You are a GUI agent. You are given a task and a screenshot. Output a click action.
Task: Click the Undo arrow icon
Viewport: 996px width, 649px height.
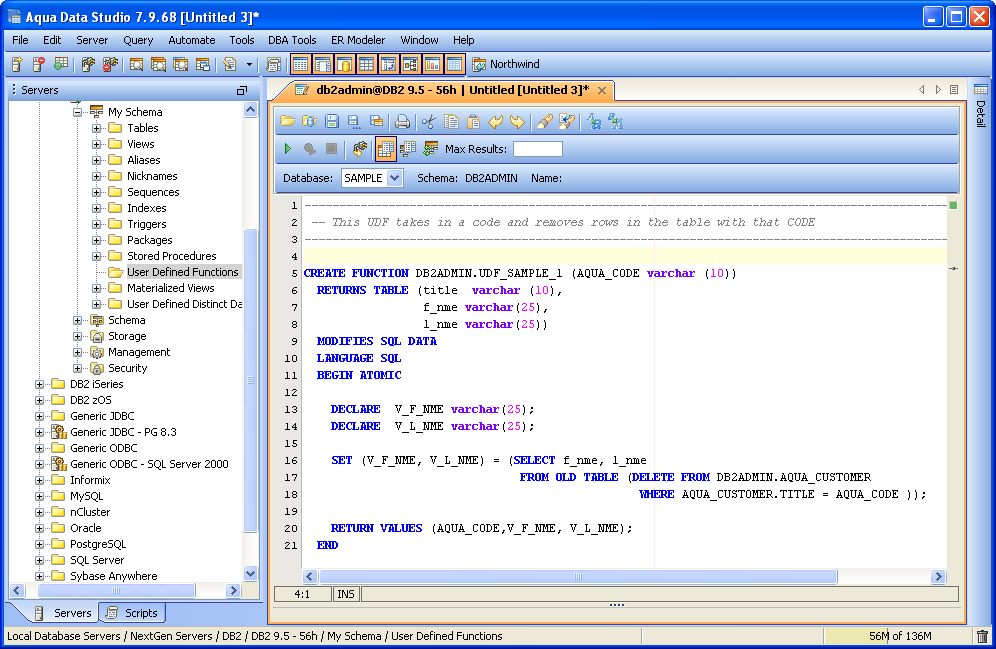[x=495, y=121]
